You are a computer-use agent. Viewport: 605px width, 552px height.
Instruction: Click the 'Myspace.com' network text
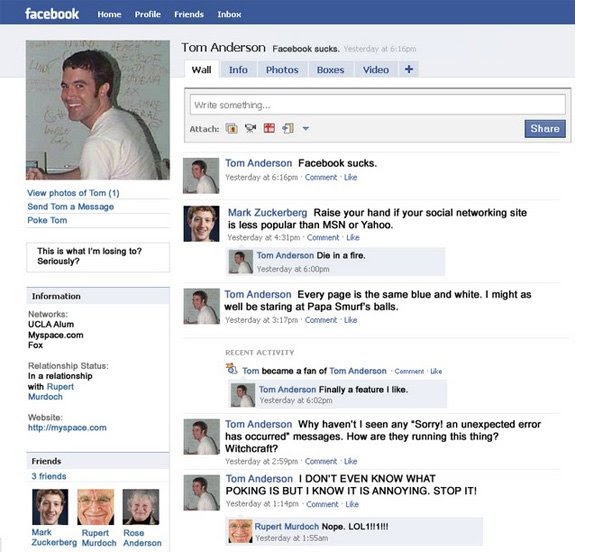point(56,335)
